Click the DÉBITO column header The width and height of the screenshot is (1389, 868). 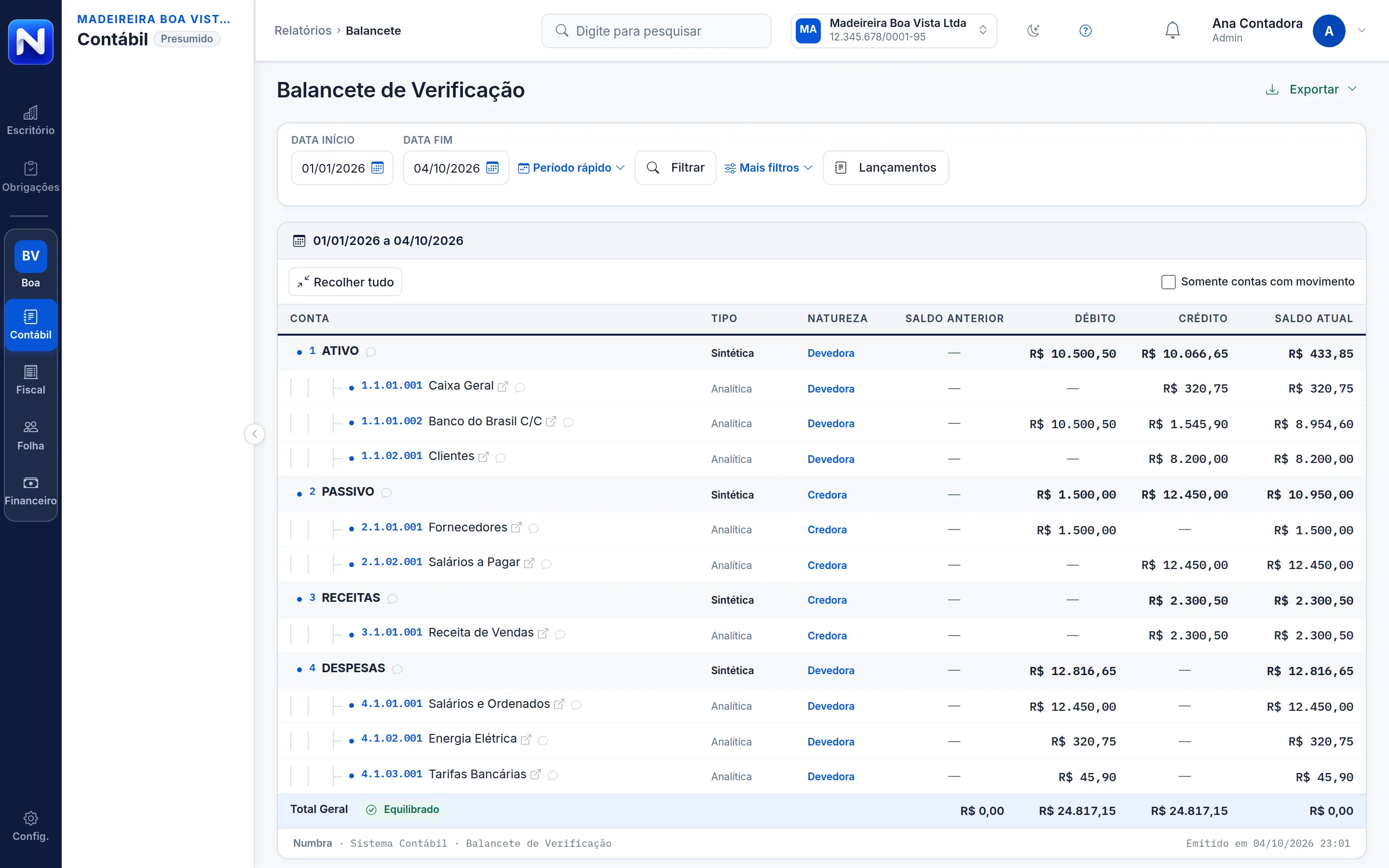click(1095, 319)
